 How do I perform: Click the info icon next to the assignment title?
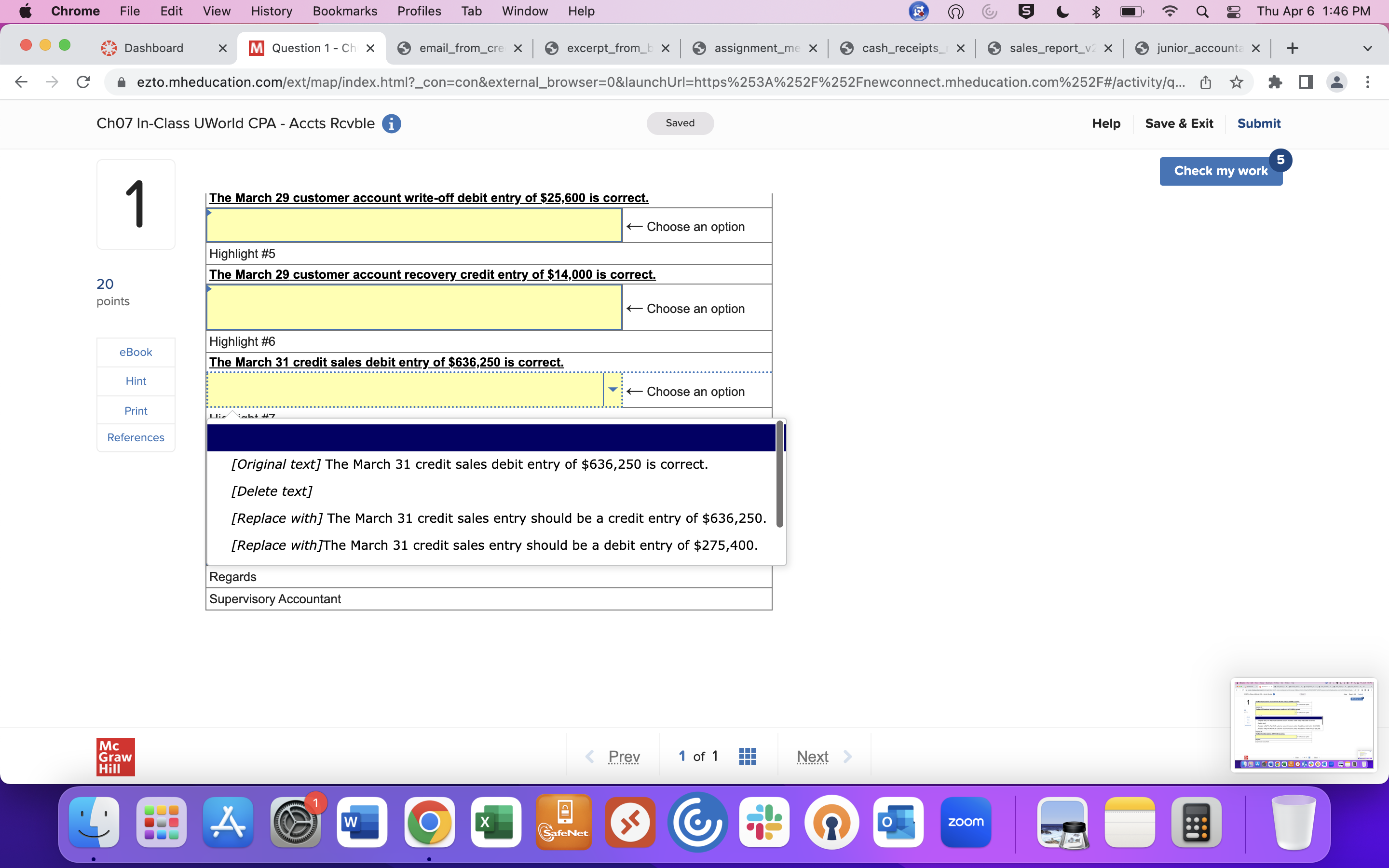pyautogui.click(x=392, y=123)
